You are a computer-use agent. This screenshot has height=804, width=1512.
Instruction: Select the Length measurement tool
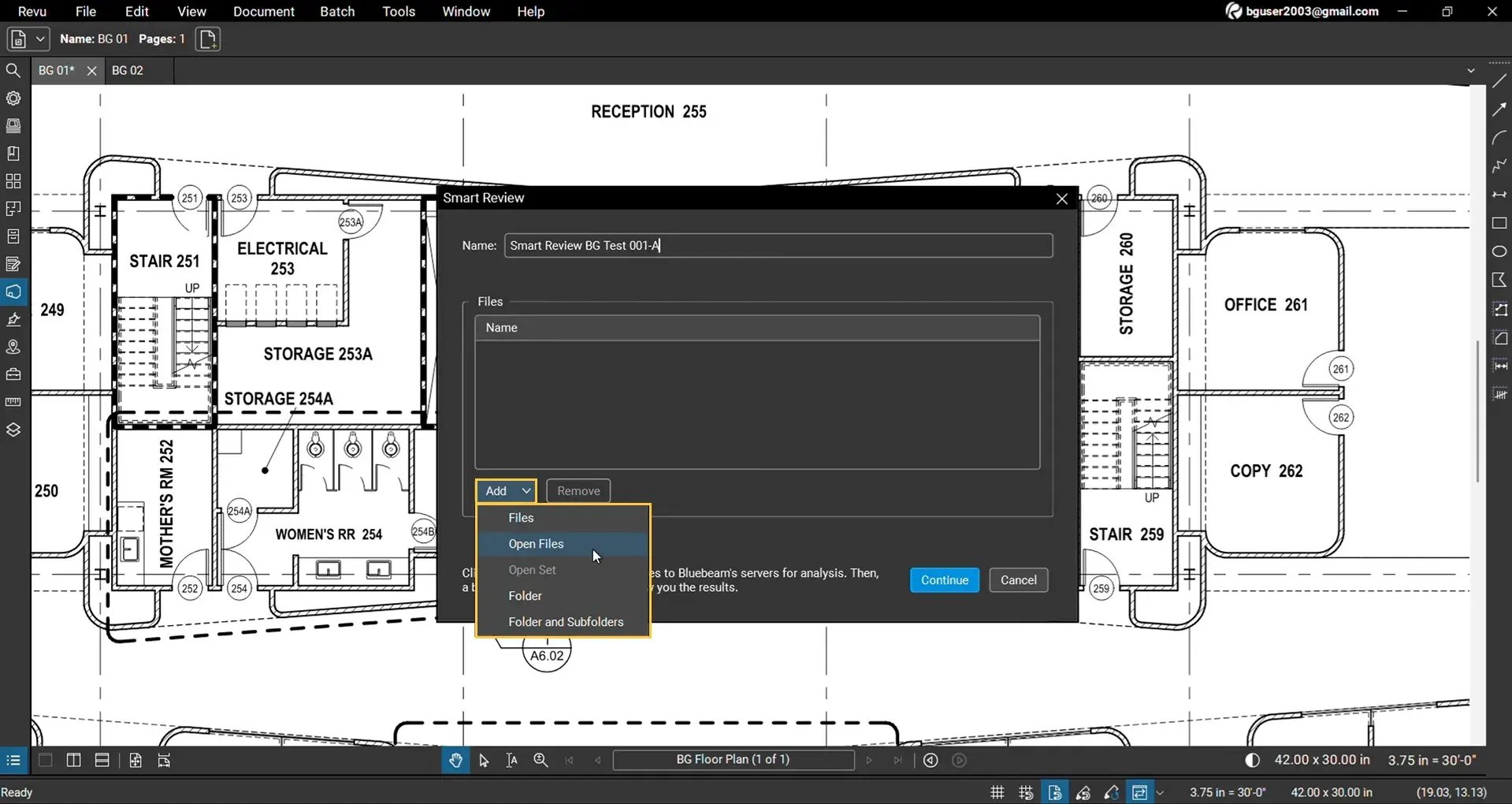coord(1499,366)
